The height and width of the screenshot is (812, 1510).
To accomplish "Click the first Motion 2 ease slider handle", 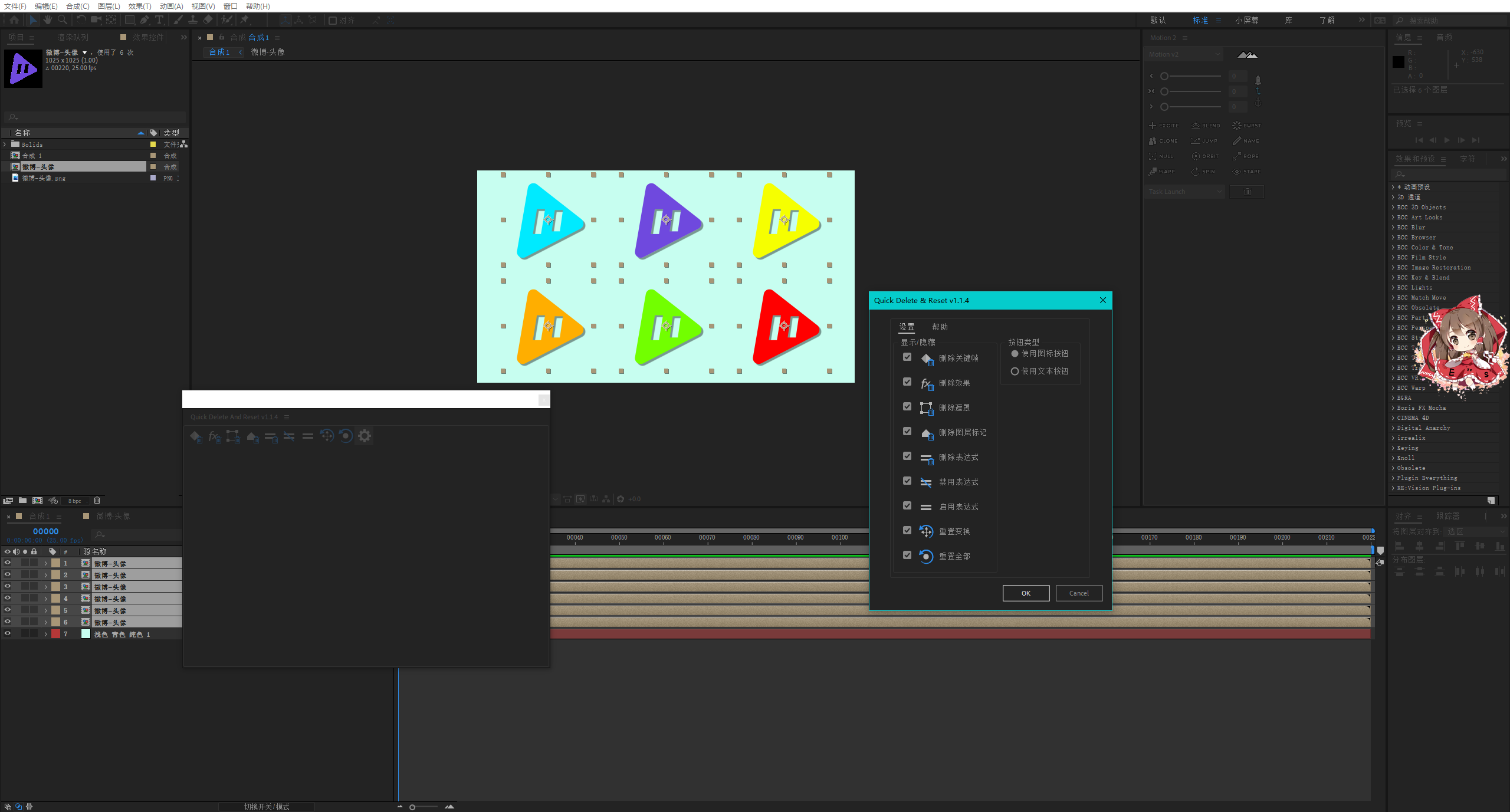I will point(1164,76).
